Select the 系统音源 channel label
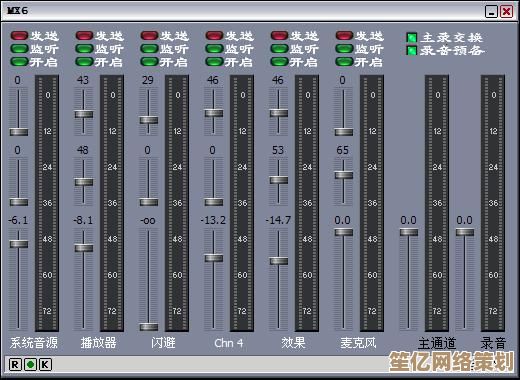 (34, 343)
